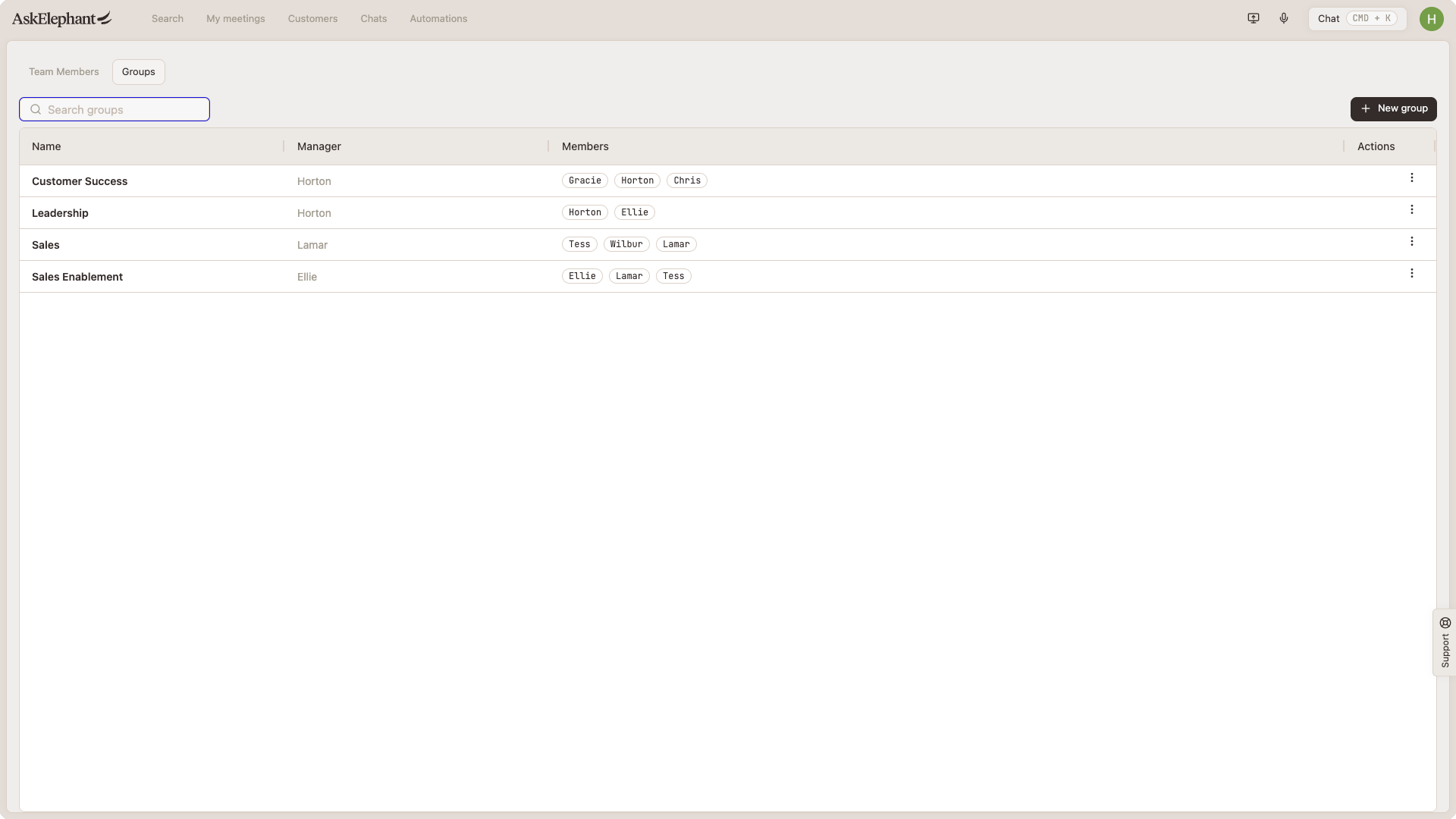Screen dimensions: 1456x819
Task: Click the Actions column header
Action: pyautogui.click(x=1376, y=146)
